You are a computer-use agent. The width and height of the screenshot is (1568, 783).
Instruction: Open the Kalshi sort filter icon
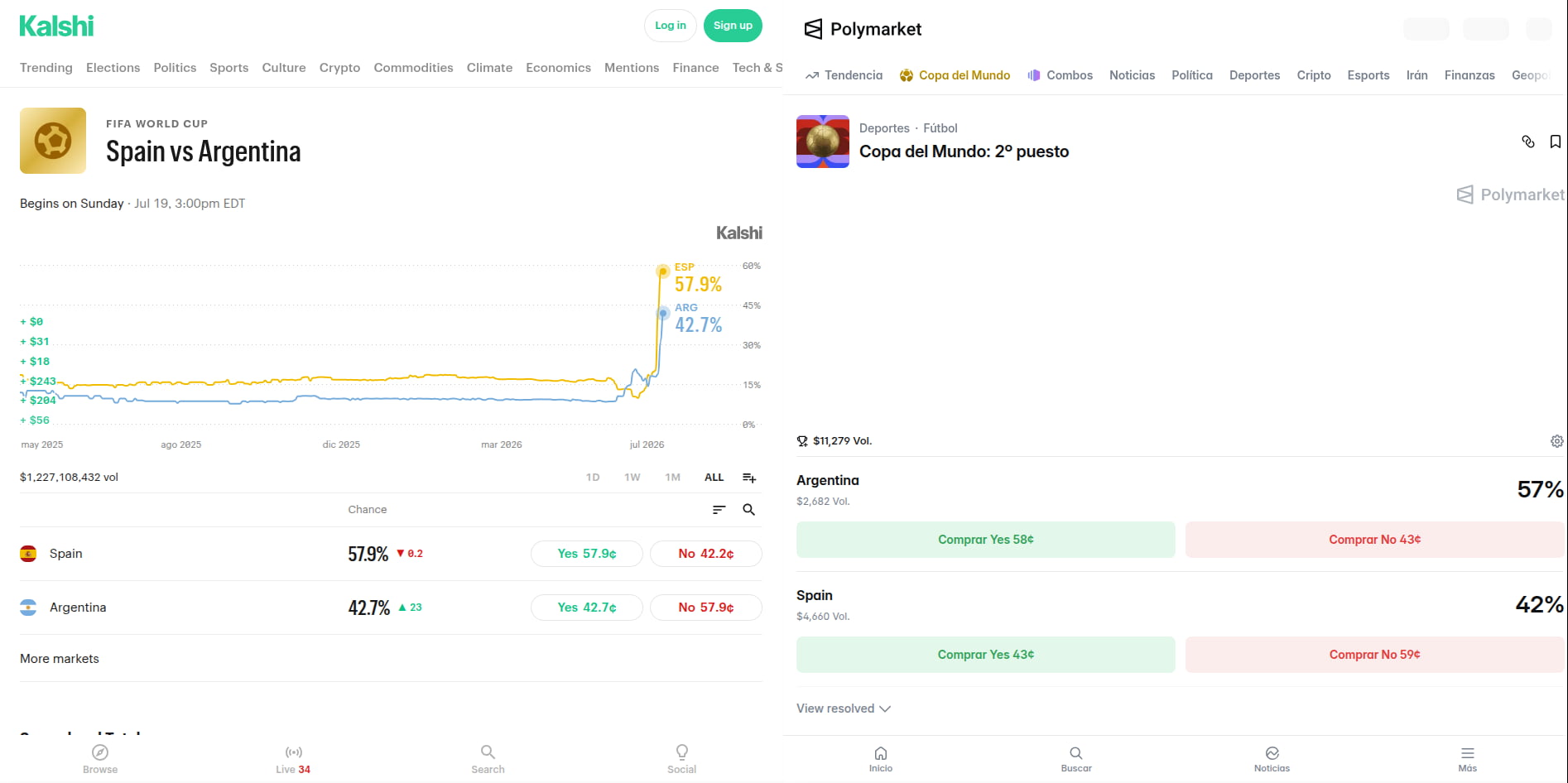[x=719, y=510]
